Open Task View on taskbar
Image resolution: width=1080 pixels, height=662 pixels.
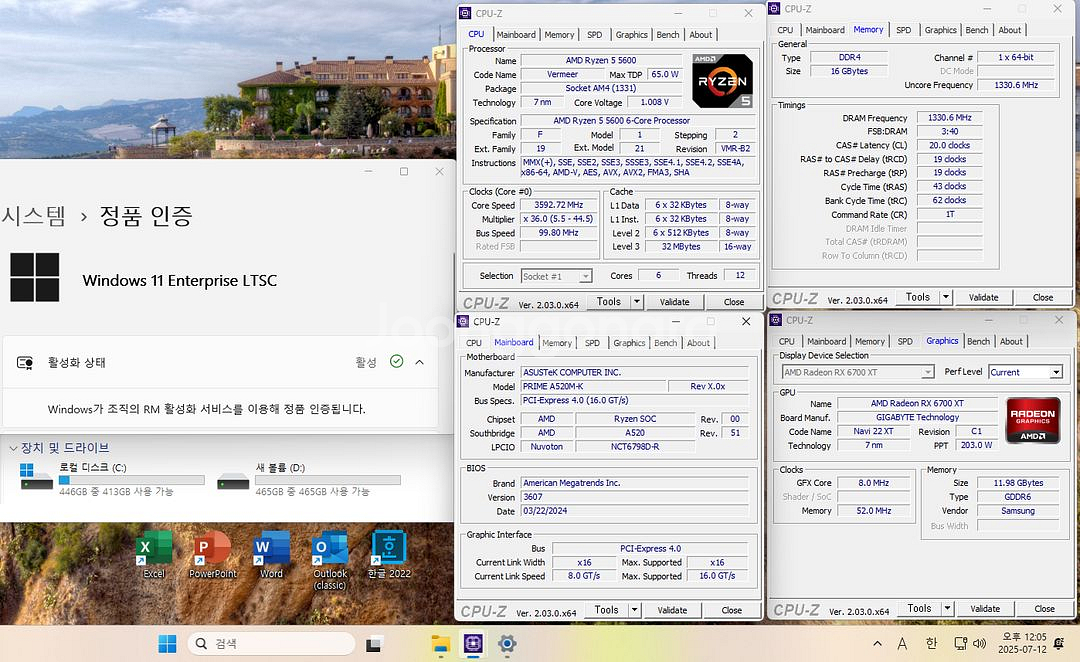pyautogui.click(x=373, y=644)
